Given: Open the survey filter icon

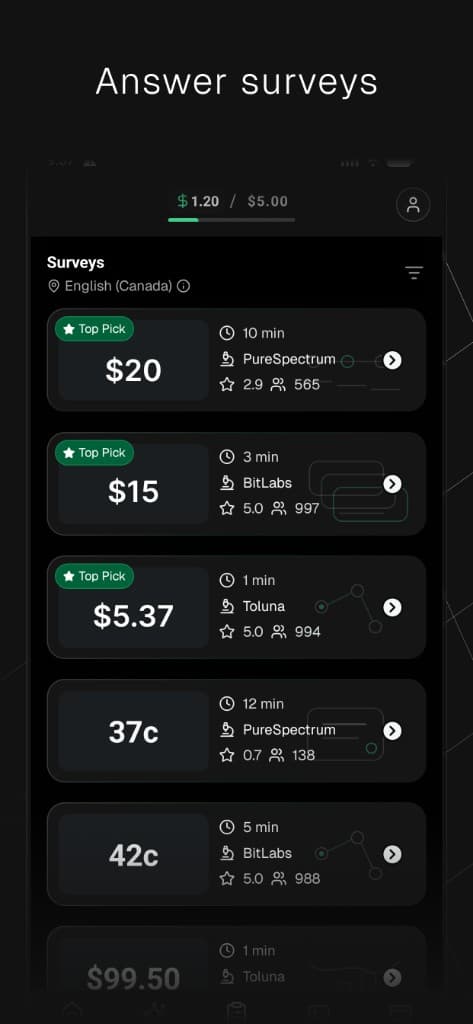Looking at the screenshot, I should [414, 273].
